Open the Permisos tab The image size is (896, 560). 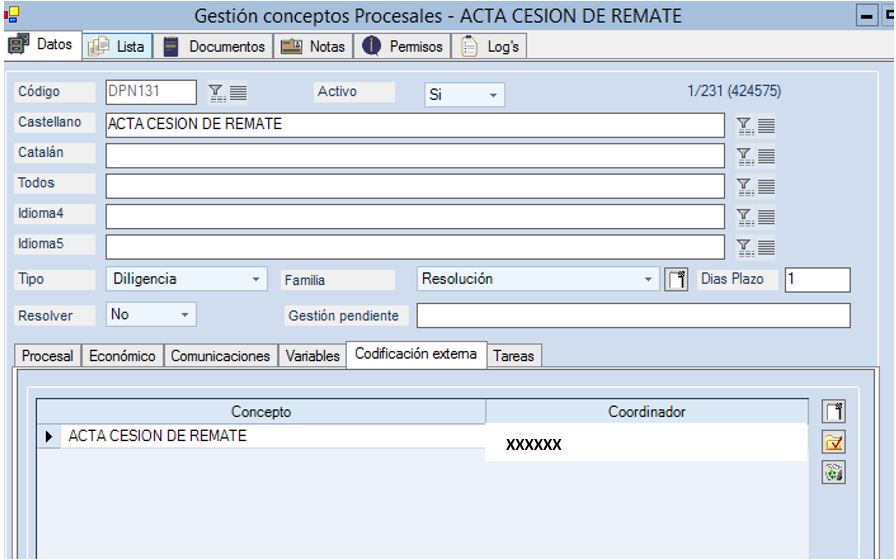[405, 47]
